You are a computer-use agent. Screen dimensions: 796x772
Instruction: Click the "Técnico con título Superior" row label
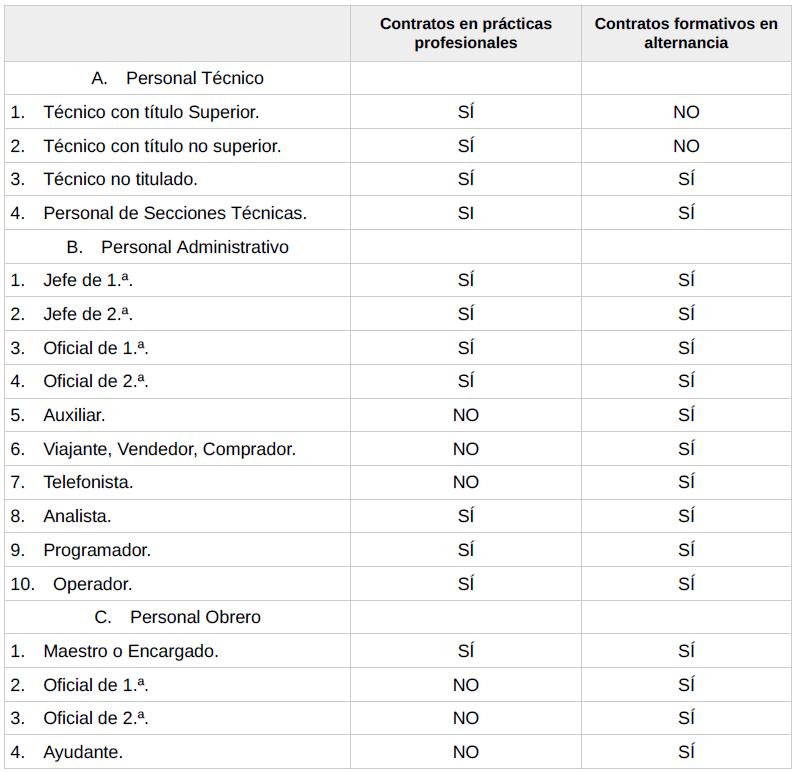tap(151, 112)
